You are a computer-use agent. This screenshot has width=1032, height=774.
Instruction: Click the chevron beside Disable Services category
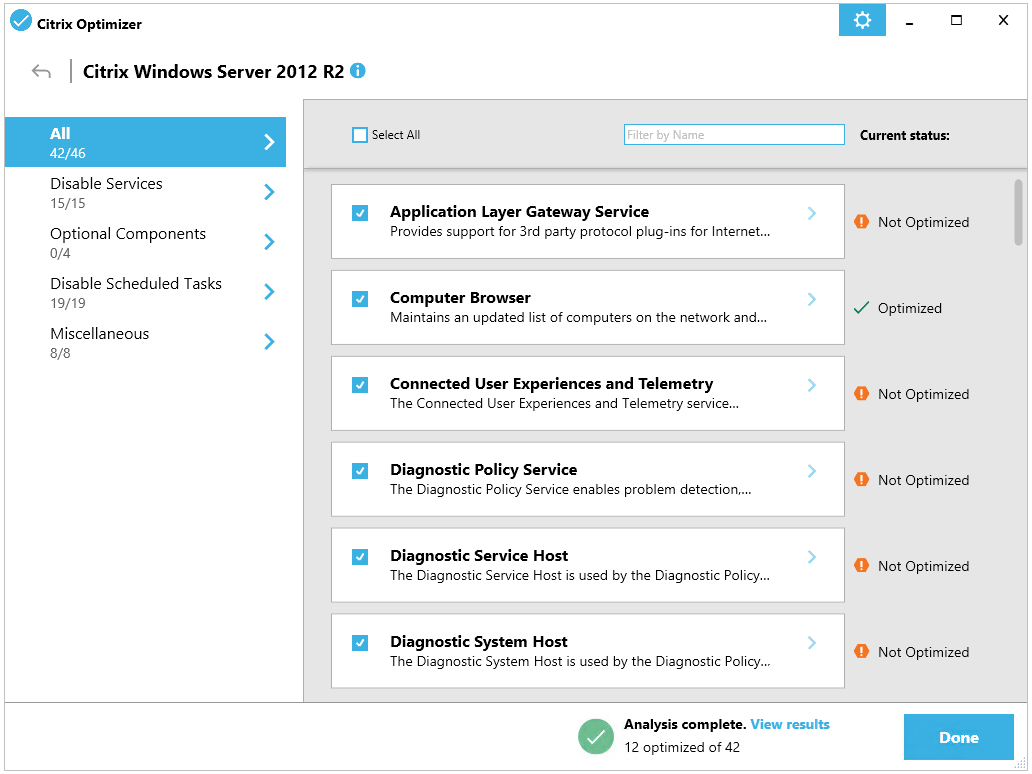click(269, 192)
